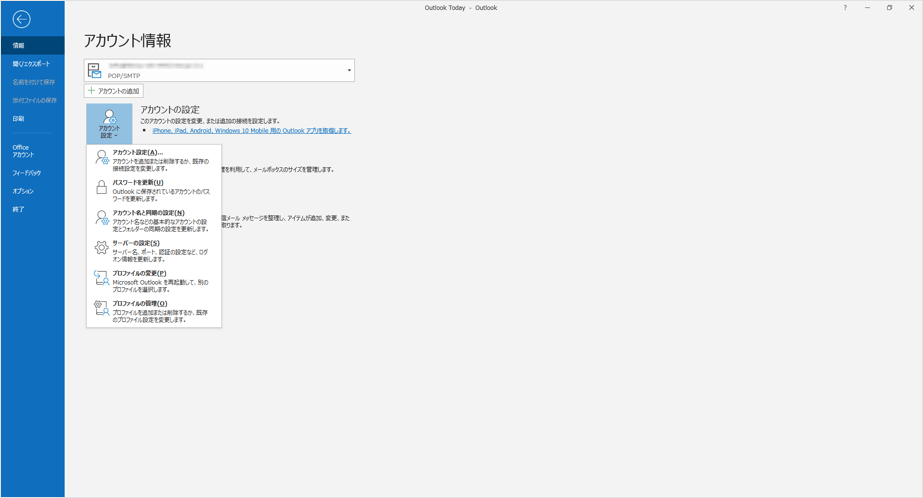This screenshot has width=923, height=498.
Task: Click the padlock icon for パスワードを更新
Action: [101, 188]
